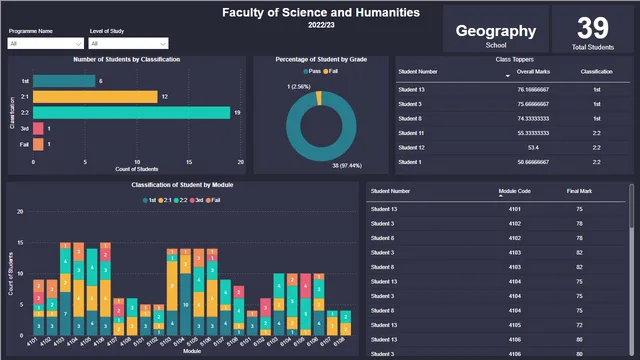This screenshot has height=360, width=640.
Task: Click sort arrow in Class Toppers header
Action: pyautogui.click(x=508, y=76)
